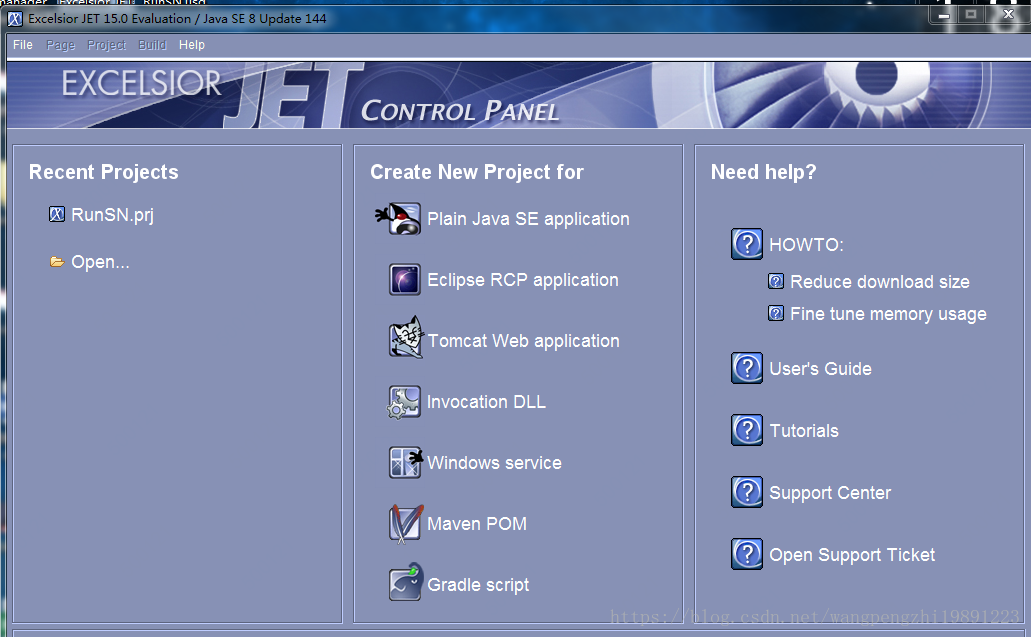This screenshot has width=1031, height=637.
Task: Create a Windows service project
Action: (x=494, y=463)
